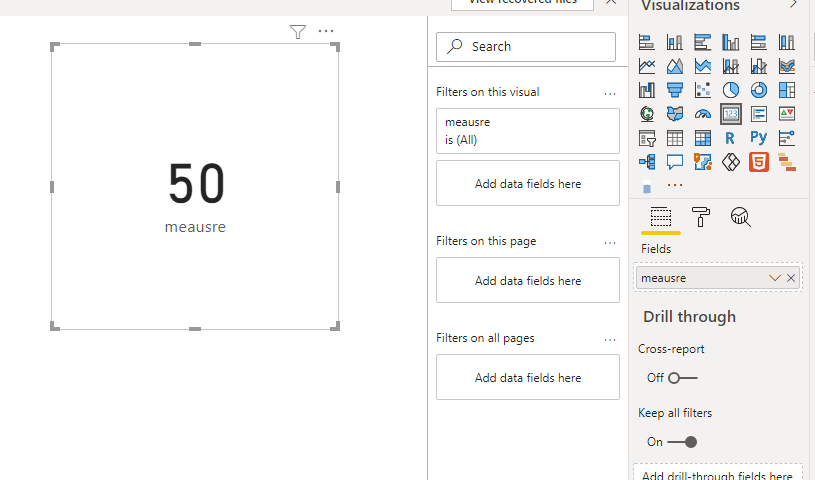The width and height of the screenshot is (815, 480).
Task: Select the multi-row card visual
Action: coord(759,114)
